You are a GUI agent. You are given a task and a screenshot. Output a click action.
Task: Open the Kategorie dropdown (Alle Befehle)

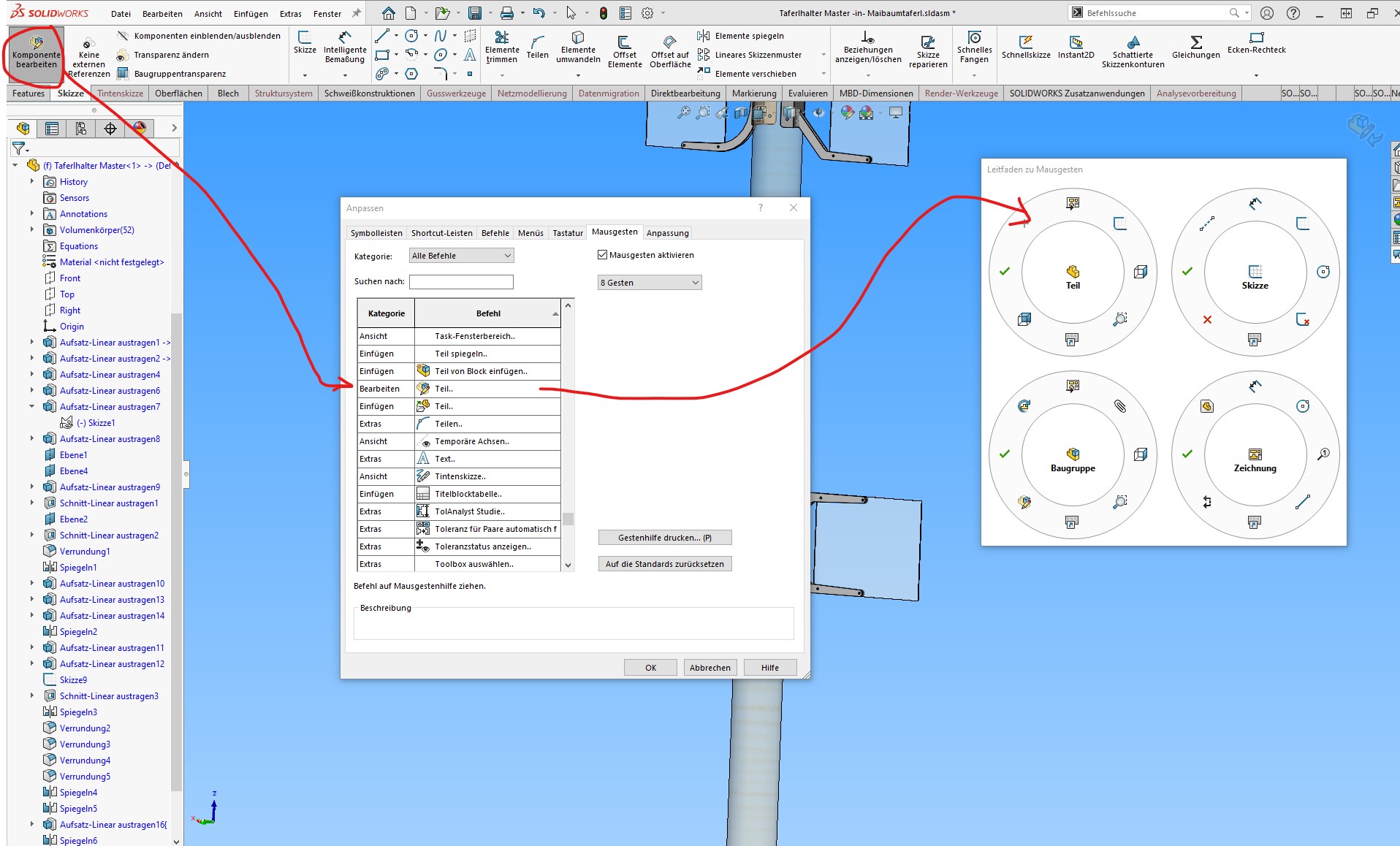coord(461,256)
